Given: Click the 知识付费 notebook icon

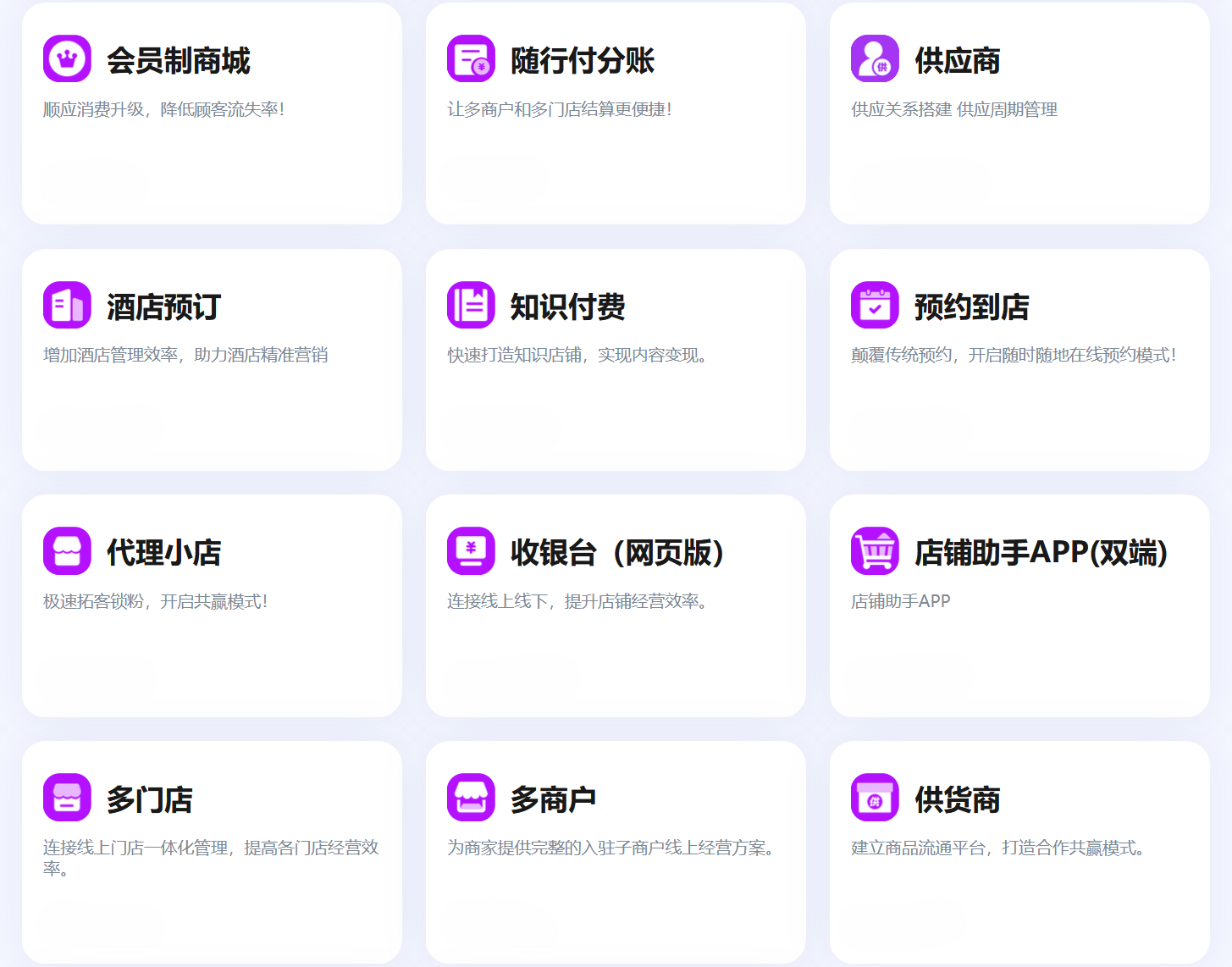Looking at the screenshot, I should click(x=471, y=305).
